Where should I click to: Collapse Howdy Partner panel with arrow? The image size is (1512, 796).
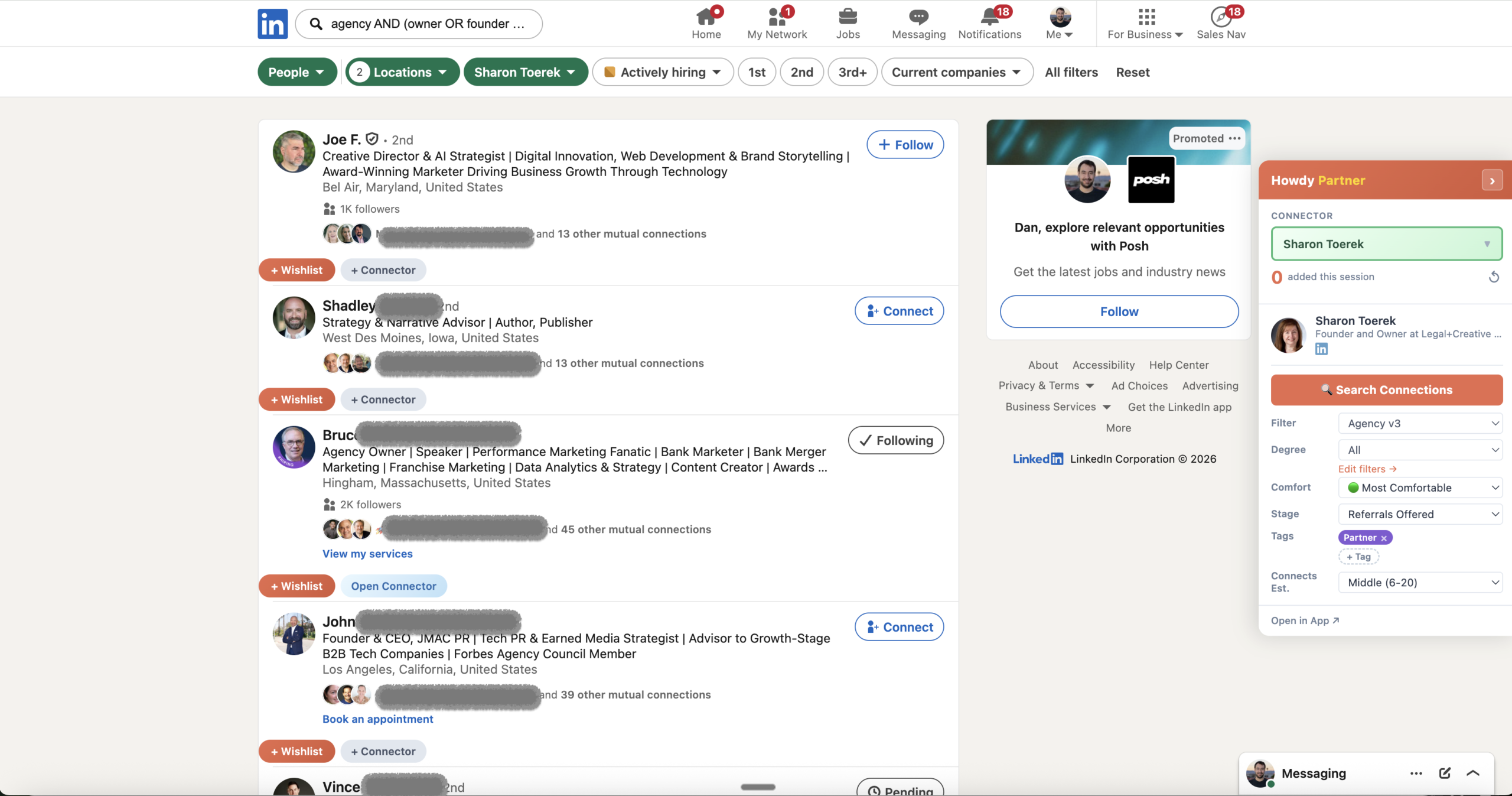point(1492,181)
